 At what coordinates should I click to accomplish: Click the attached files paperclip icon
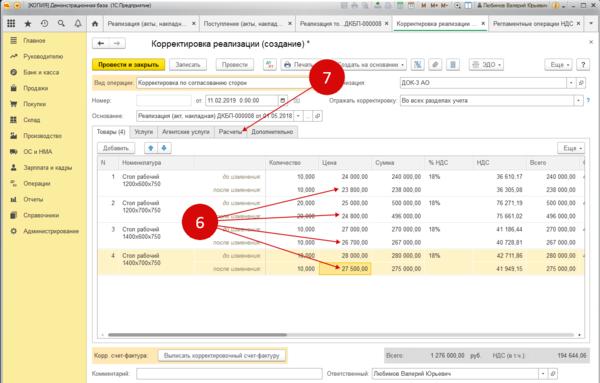click(435, 65)
